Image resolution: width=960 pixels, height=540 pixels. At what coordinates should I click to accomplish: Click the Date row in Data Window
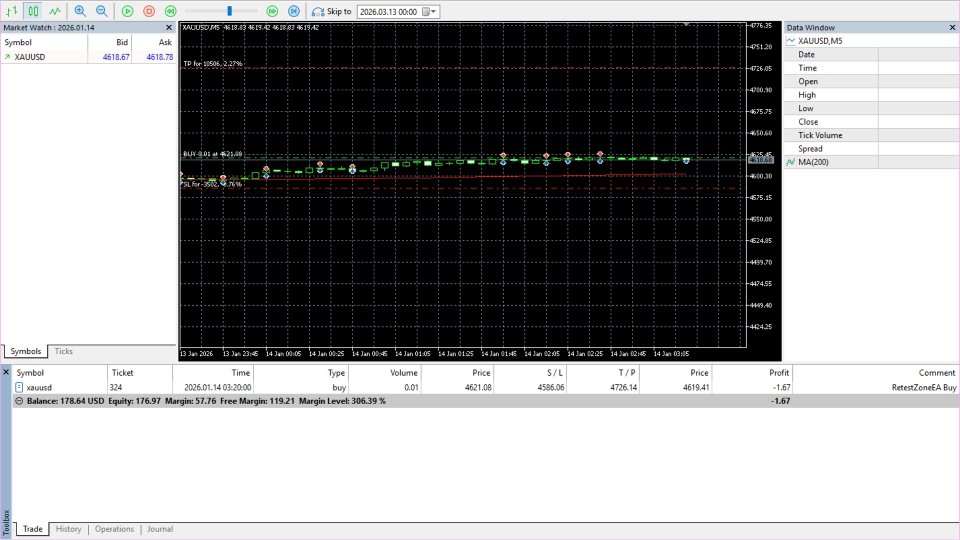pyautogui.click(x=871, y=54)
